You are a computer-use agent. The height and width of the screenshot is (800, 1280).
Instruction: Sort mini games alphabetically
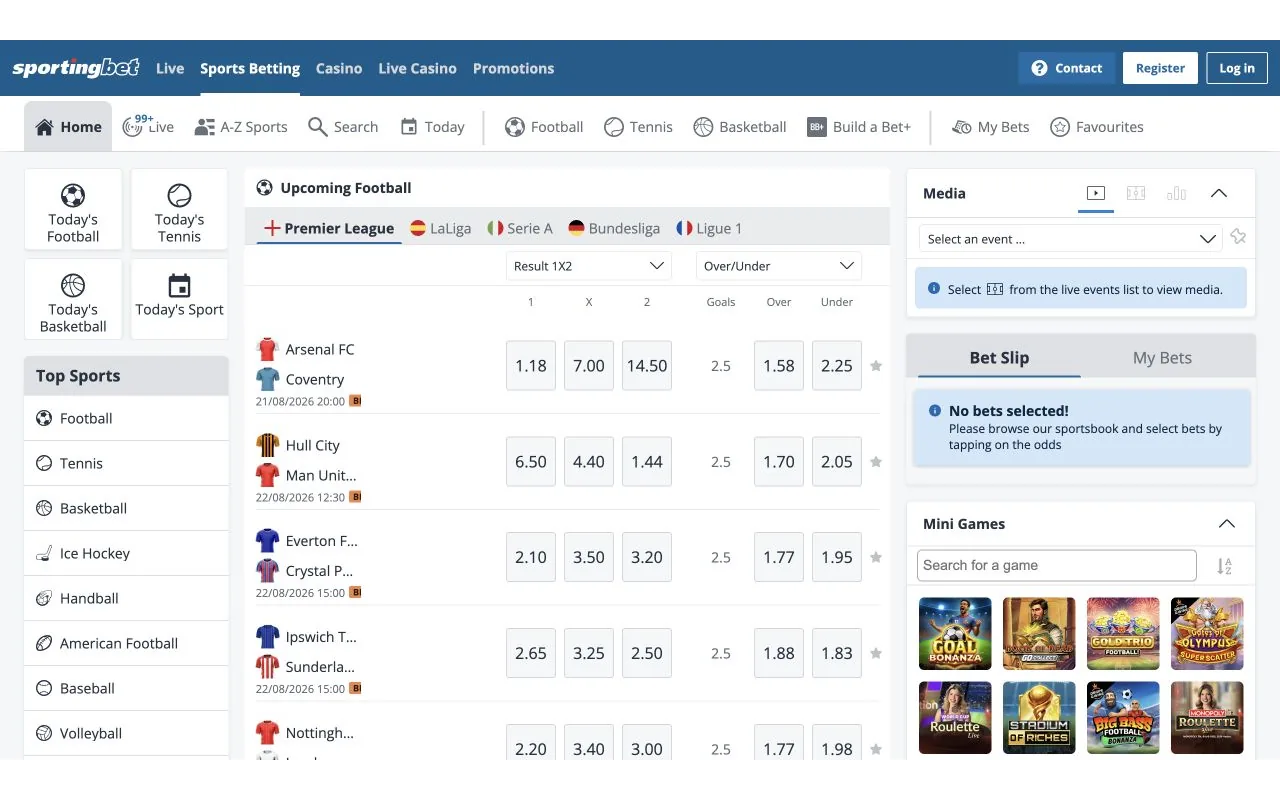pyautogui.click(x=1225, y=566)
